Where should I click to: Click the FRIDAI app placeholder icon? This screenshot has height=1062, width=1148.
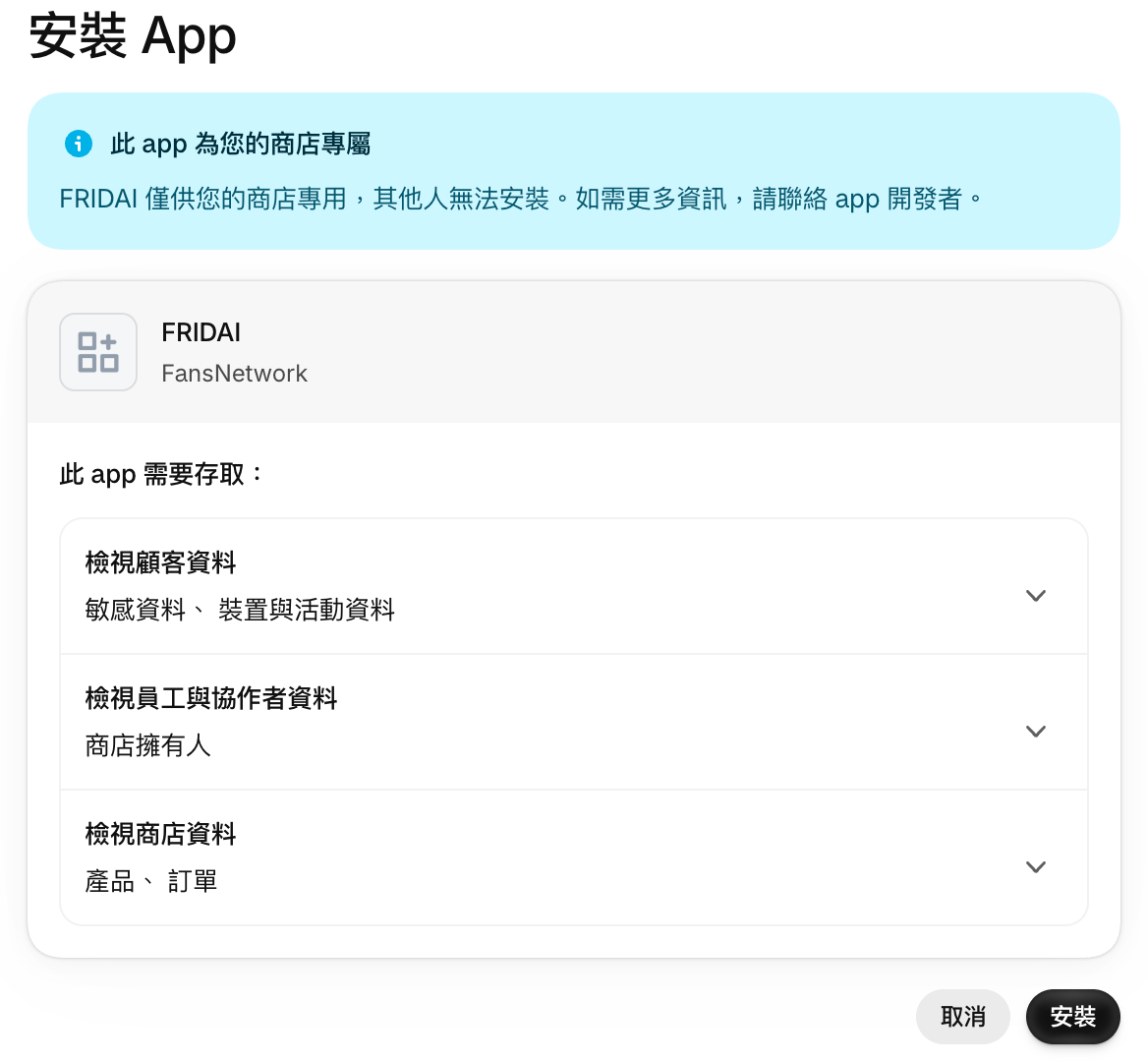tap(98, 352)
